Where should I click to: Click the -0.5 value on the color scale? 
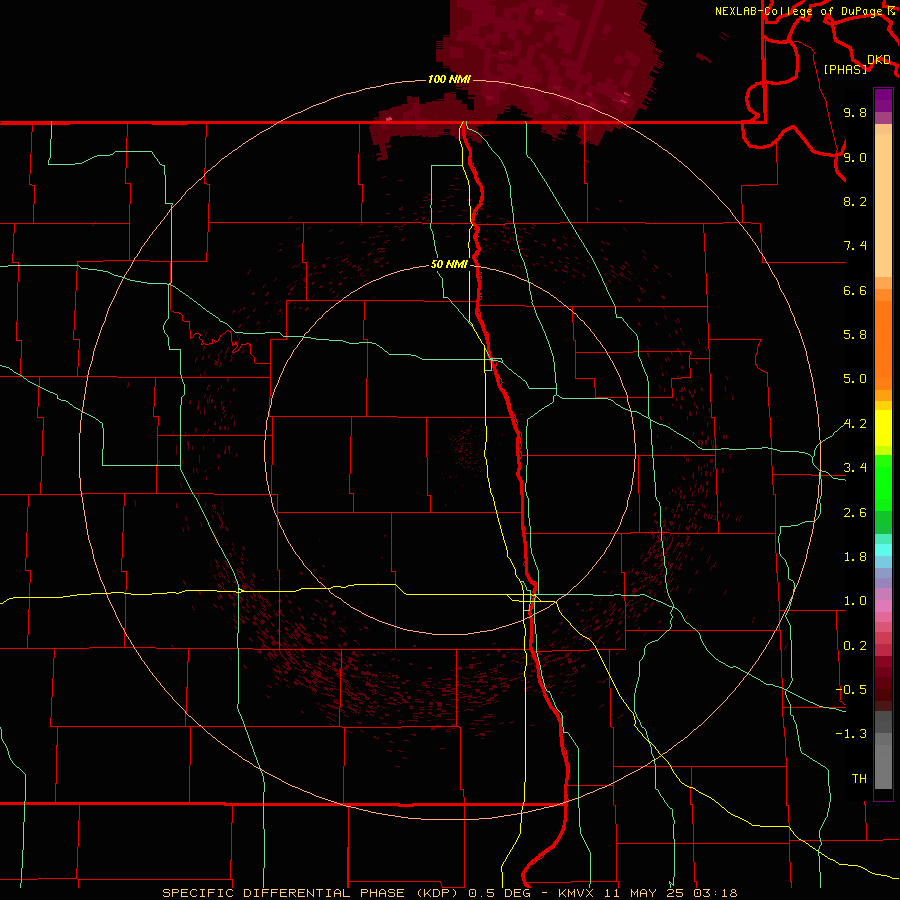(851, 690)
